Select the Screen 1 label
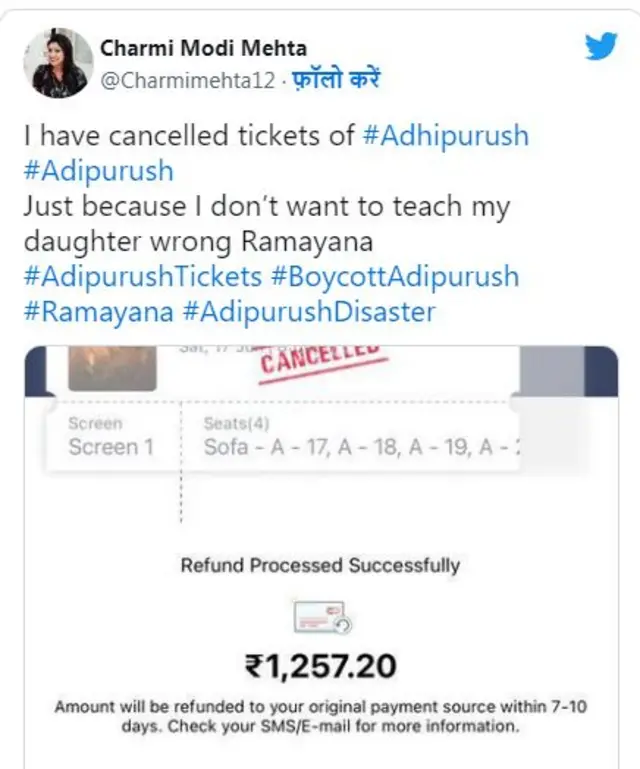 coord(111,447)
